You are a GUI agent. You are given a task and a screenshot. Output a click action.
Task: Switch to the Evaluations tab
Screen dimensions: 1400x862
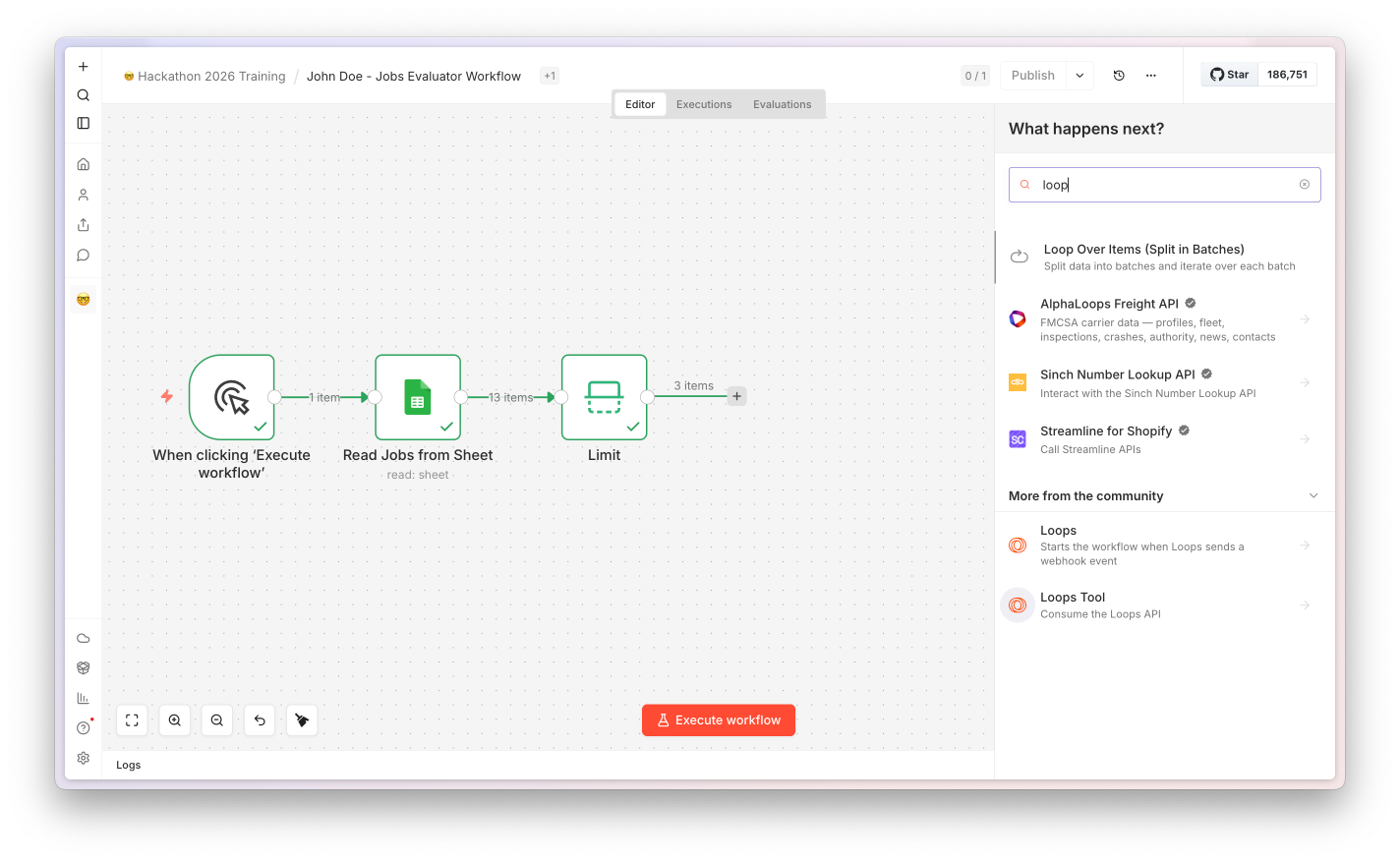783,104
